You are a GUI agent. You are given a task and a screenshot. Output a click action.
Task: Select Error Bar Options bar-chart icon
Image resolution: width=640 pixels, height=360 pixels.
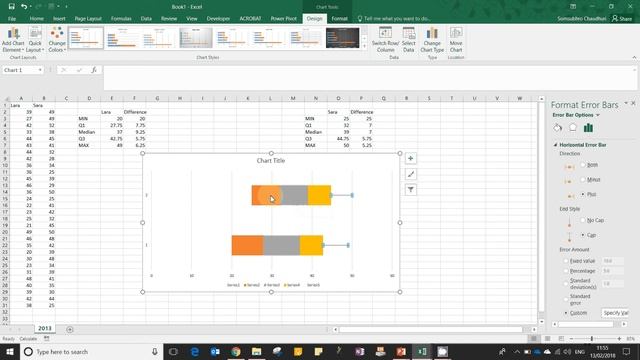(588, 128)
